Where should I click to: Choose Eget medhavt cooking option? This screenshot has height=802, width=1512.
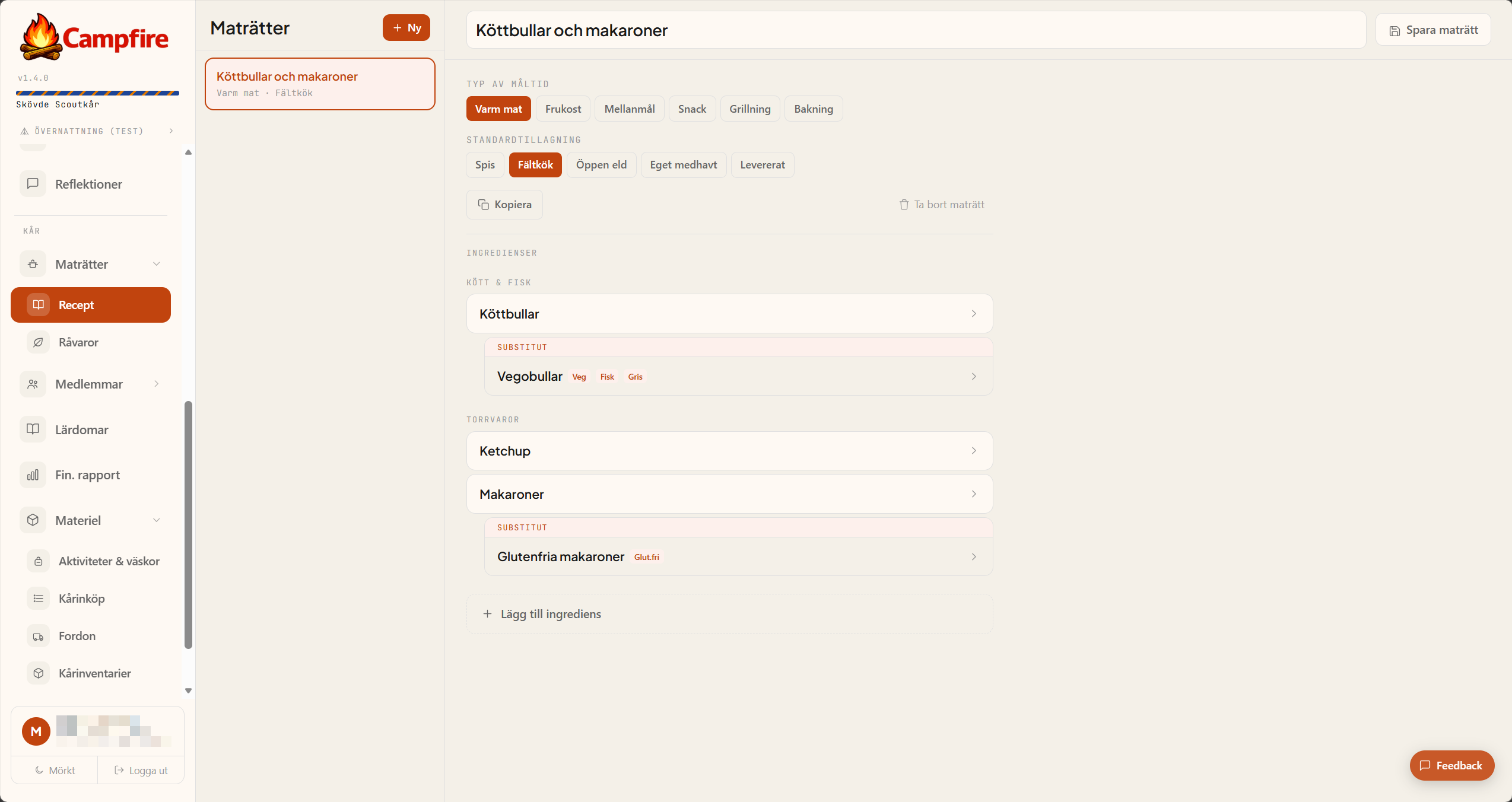[683, 164]
